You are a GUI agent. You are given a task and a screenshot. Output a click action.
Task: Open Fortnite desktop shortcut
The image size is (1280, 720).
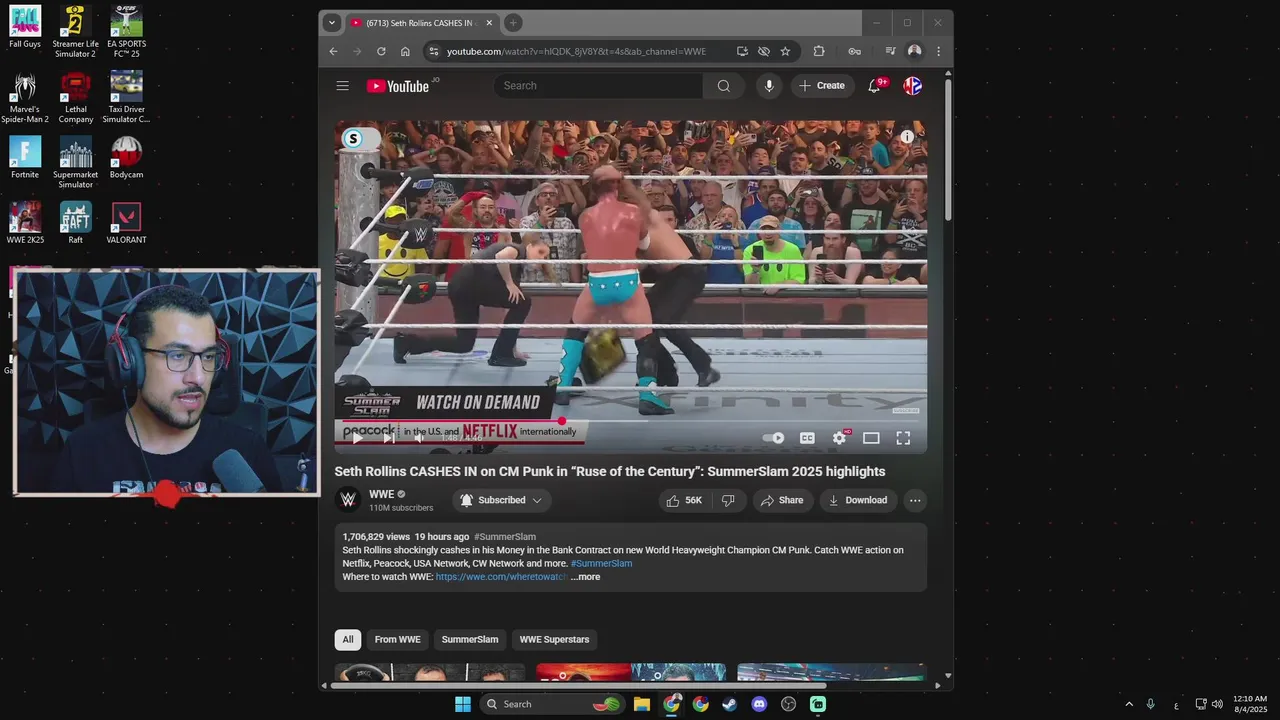point(25,158)
